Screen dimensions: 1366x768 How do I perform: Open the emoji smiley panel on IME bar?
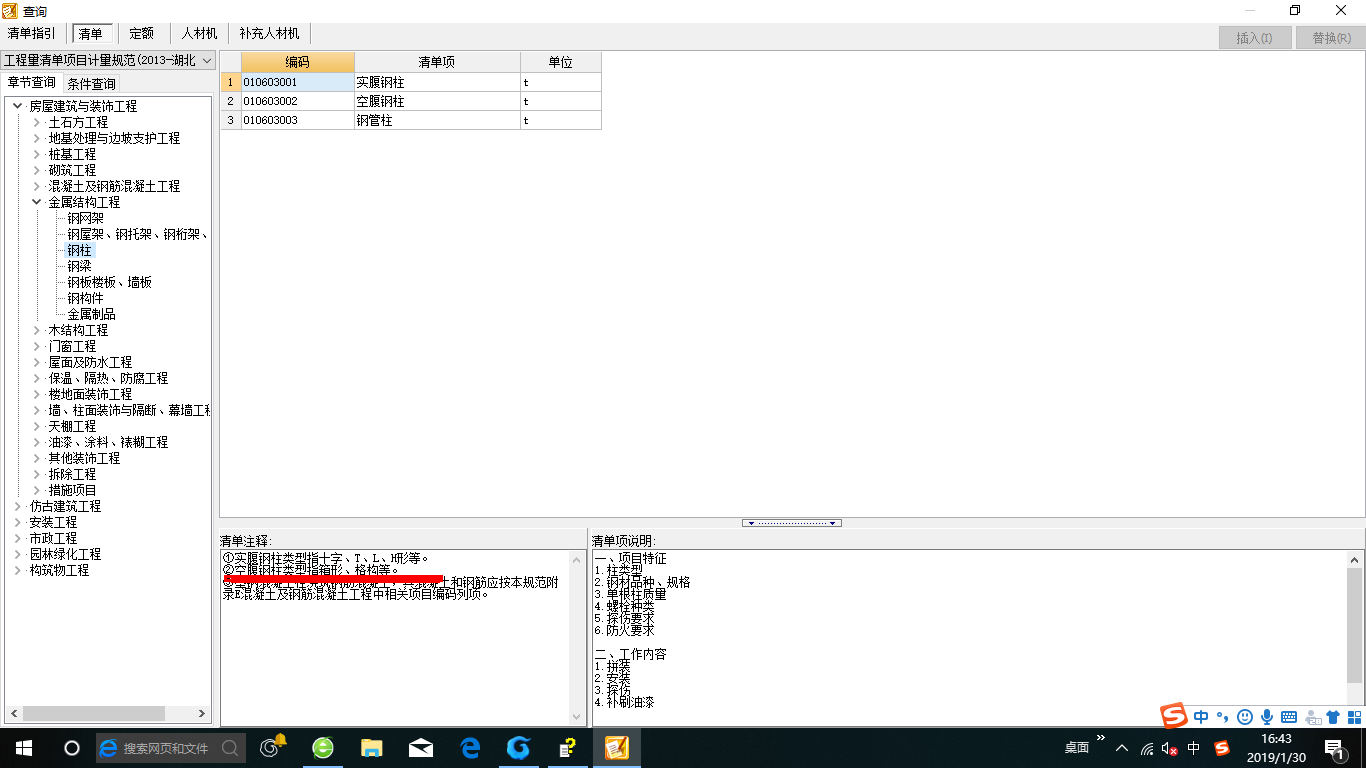[x=1245, y=717]
